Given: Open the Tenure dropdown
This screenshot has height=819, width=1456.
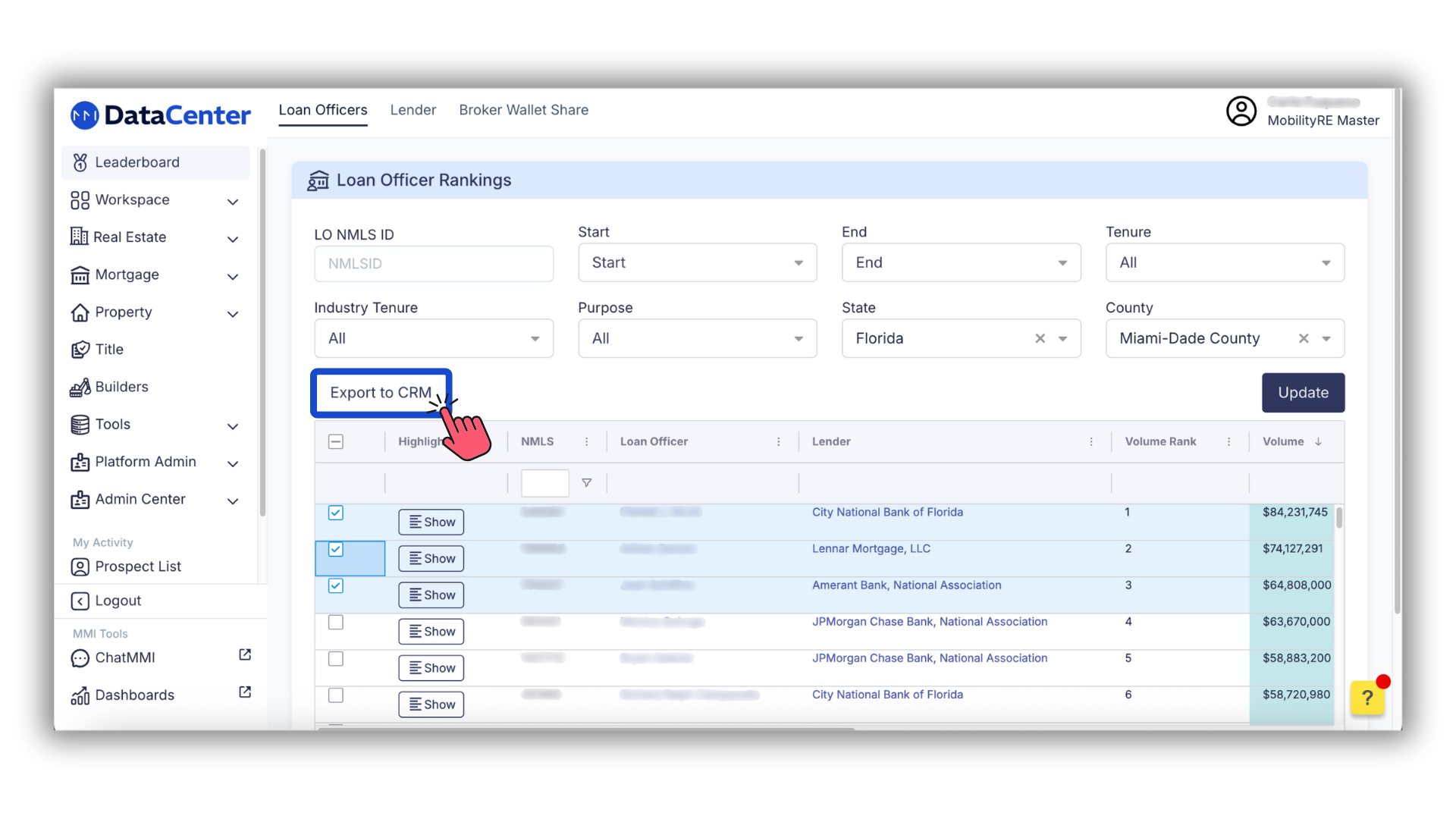Looking at the screenshot, I should click(x=1224, y=263).
